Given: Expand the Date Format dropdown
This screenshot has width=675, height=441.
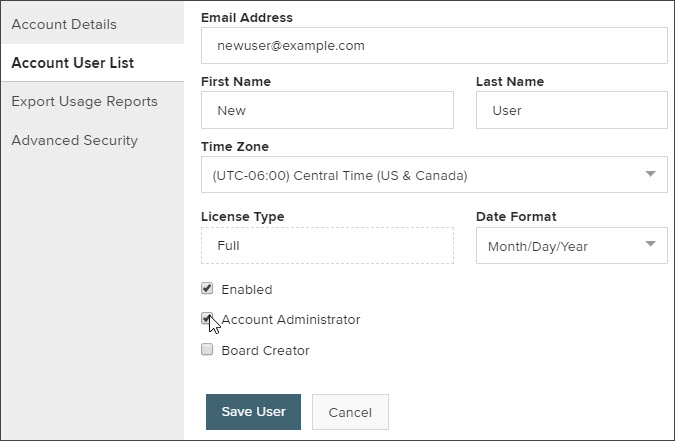Looking at the screenshot, I should click(x=572, y=245).
